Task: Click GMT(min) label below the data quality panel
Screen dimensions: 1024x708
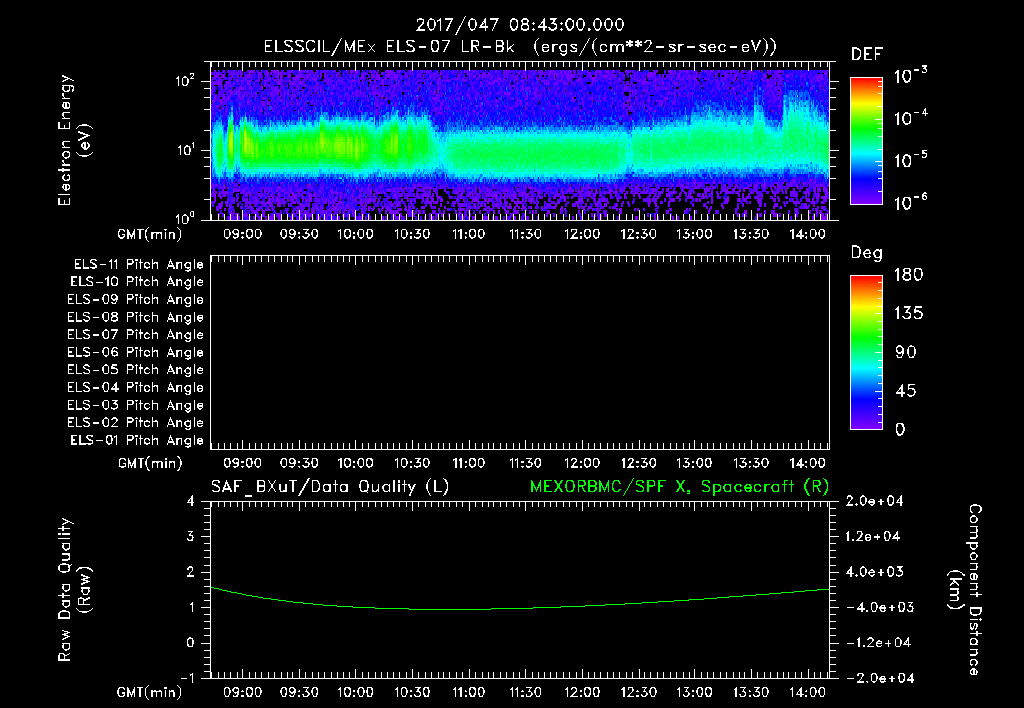Action: point(150,692)
